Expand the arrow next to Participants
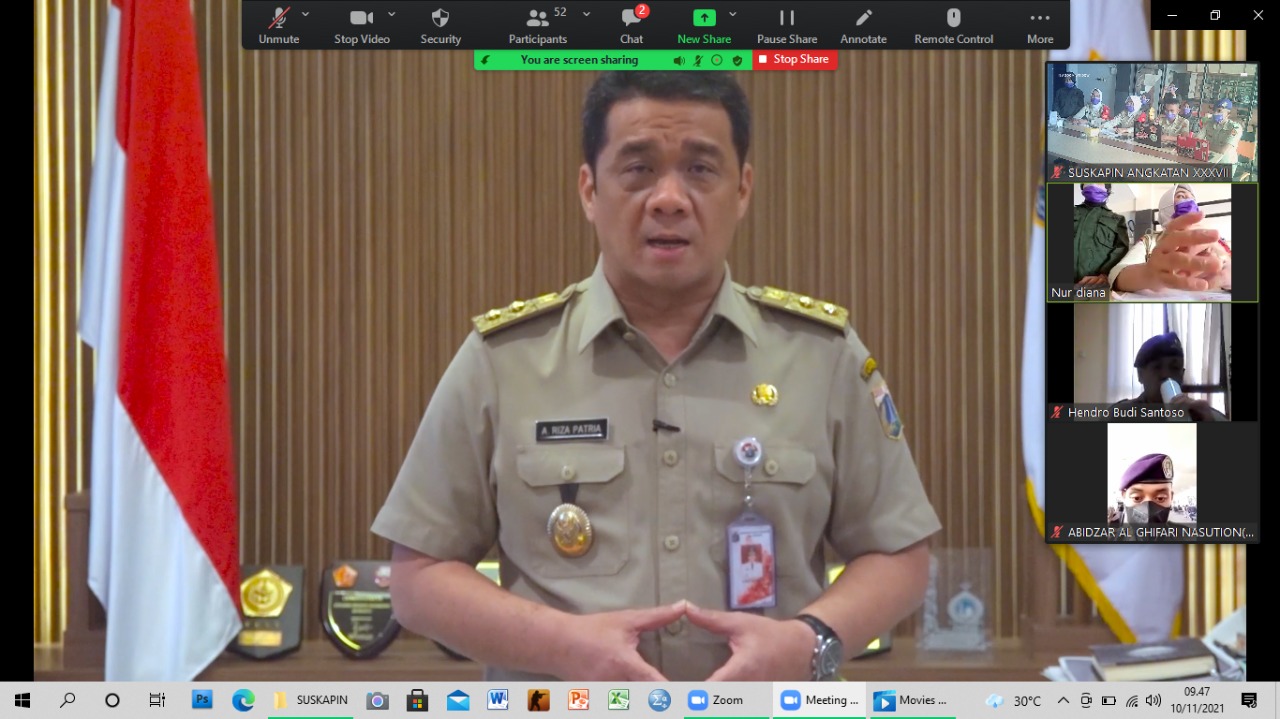The image size is (1280, 719). point(586,15)
